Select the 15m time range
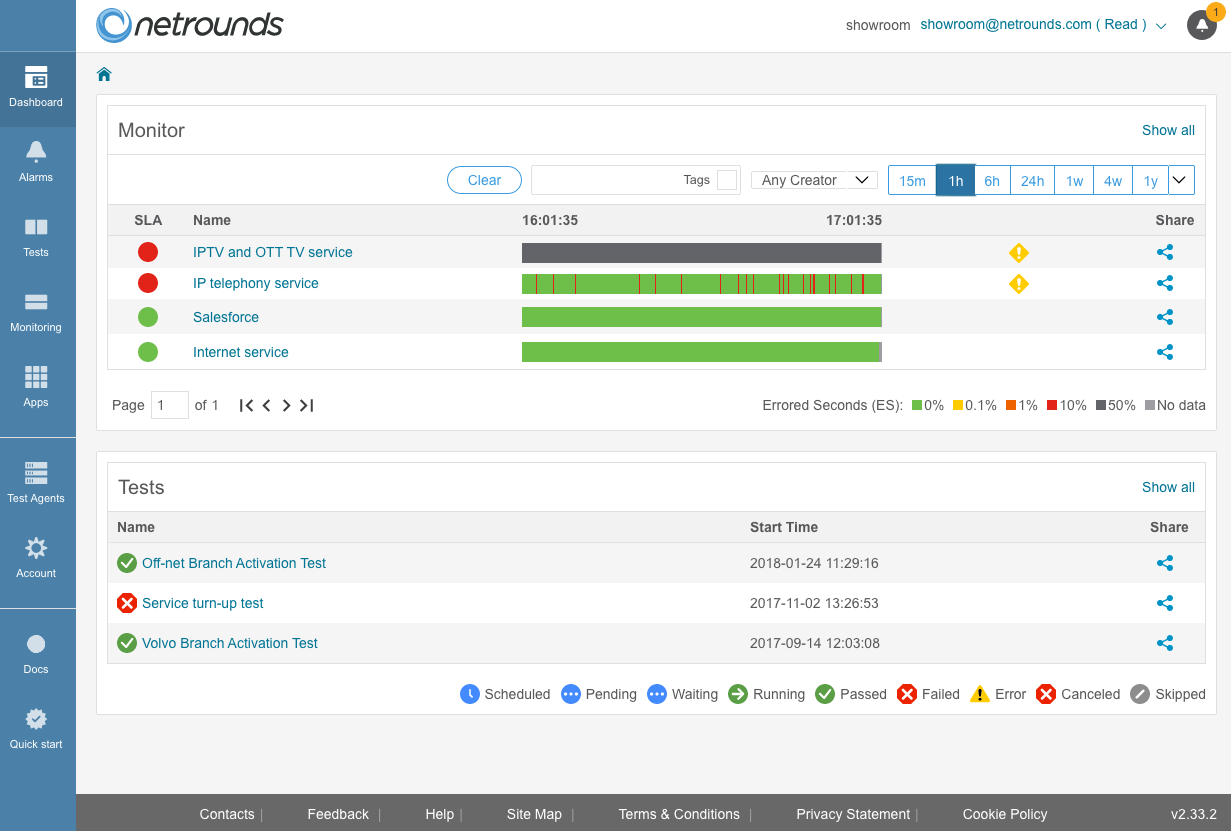The width and height of the screenshot is (1231, 831). tap(912, 181)
